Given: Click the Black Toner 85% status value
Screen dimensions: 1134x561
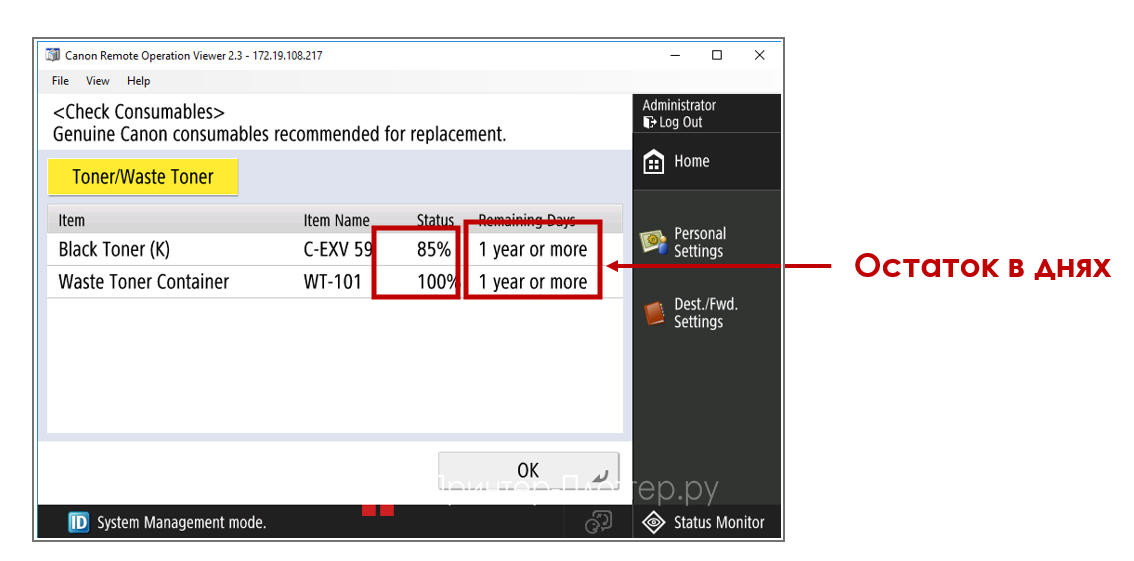Looking at the screenshot, I should (433, 250).
